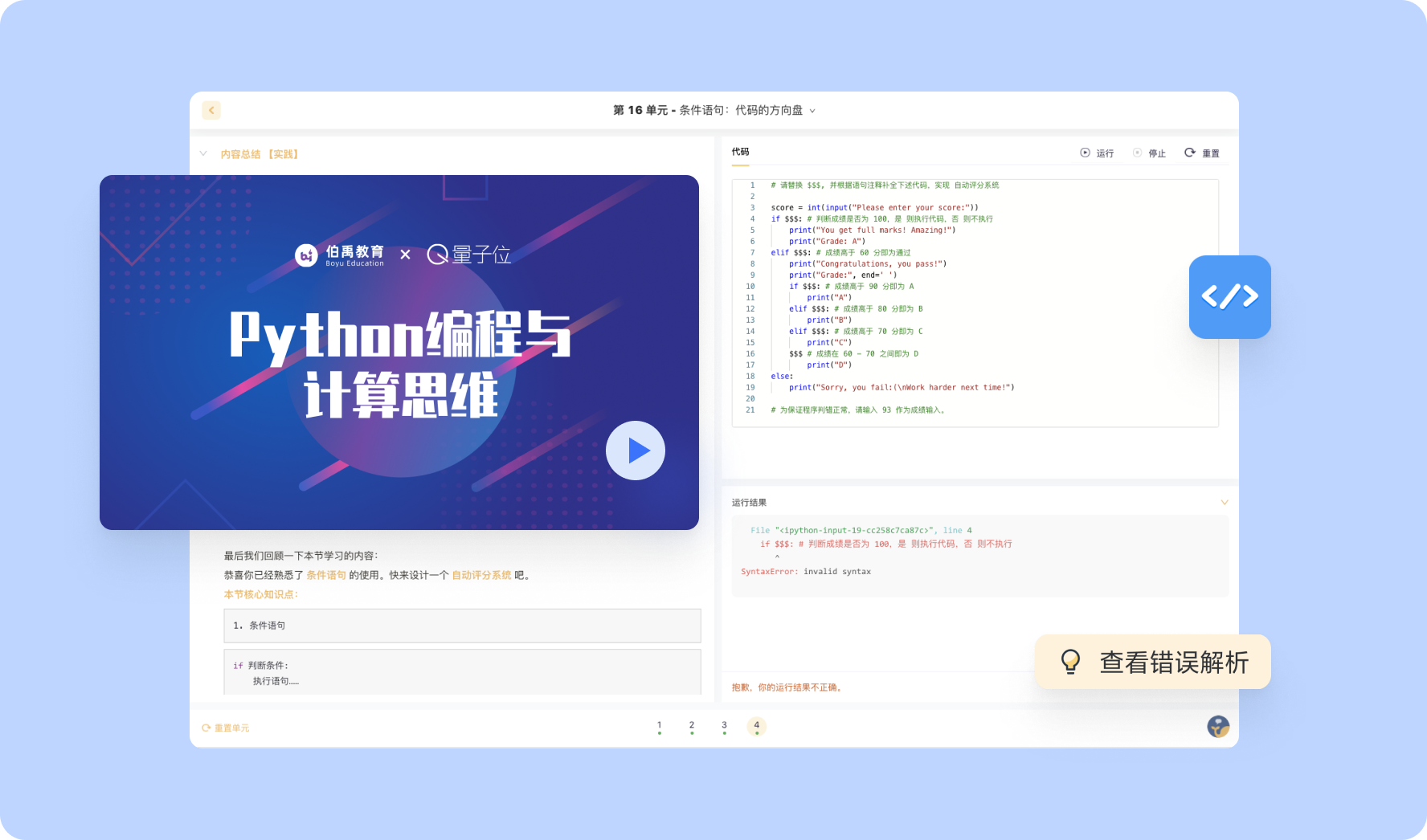Stop code execution with 停止
The height and width of the screenshot is (840, 1427).
click(x=1149, y=153)
